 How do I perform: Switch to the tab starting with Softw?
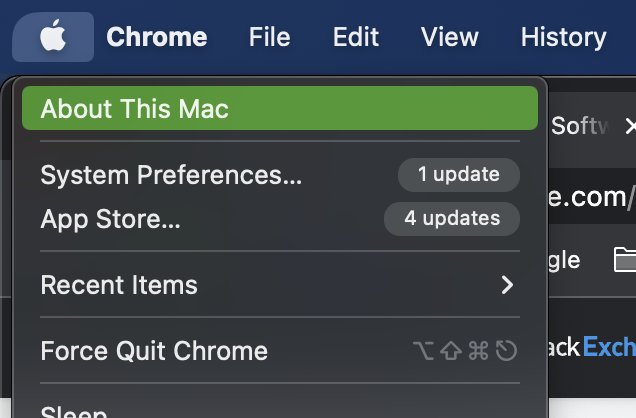click(x=580, y=127)
